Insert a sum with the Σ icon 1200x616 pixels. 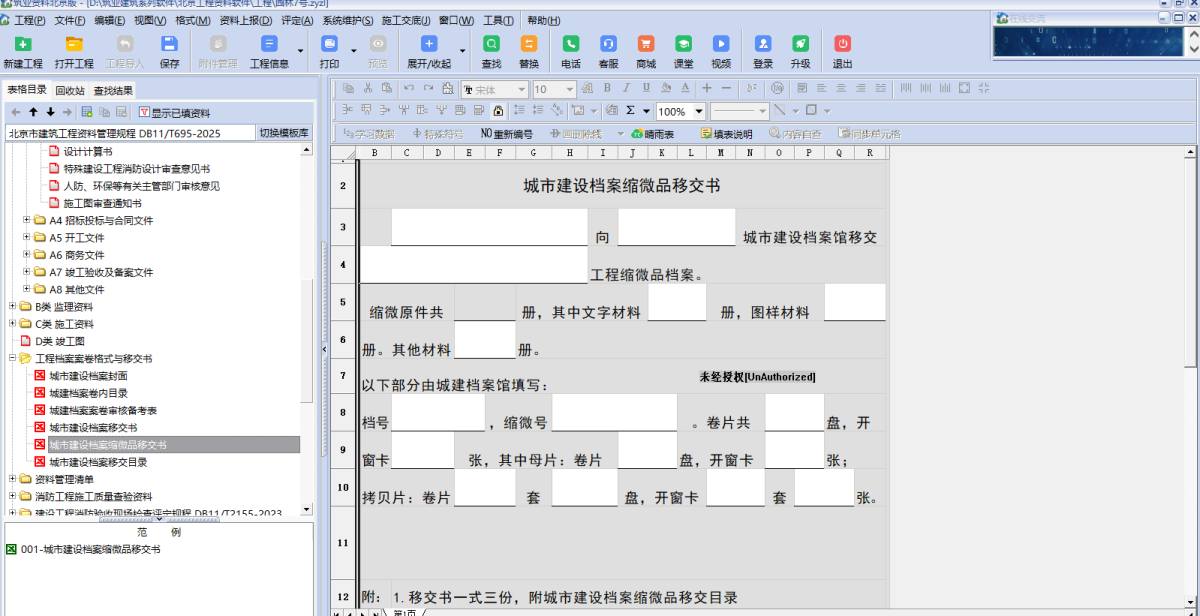pos(631,110)
